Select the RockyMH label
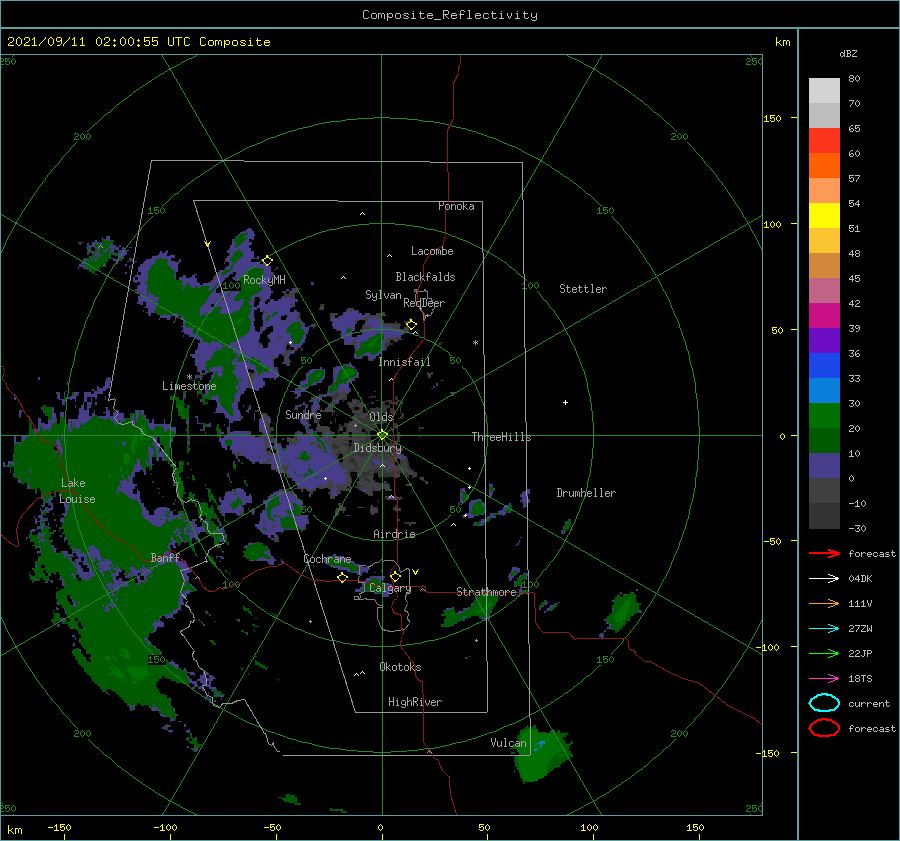 (264, 280)
